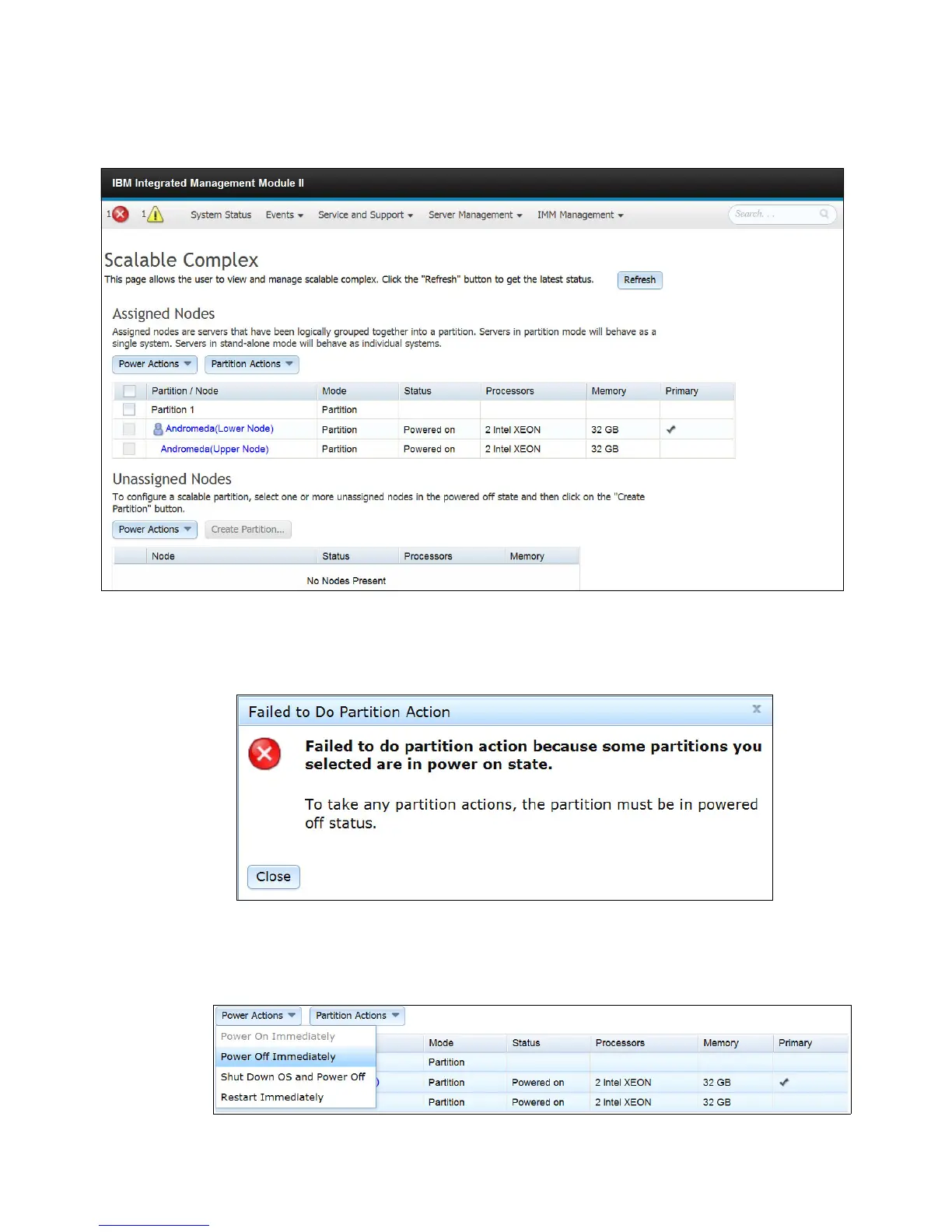The height and width of the screenshot is (1232, 952).
Task: Click the Scalable Complex page heading
Action: point(181,260)
